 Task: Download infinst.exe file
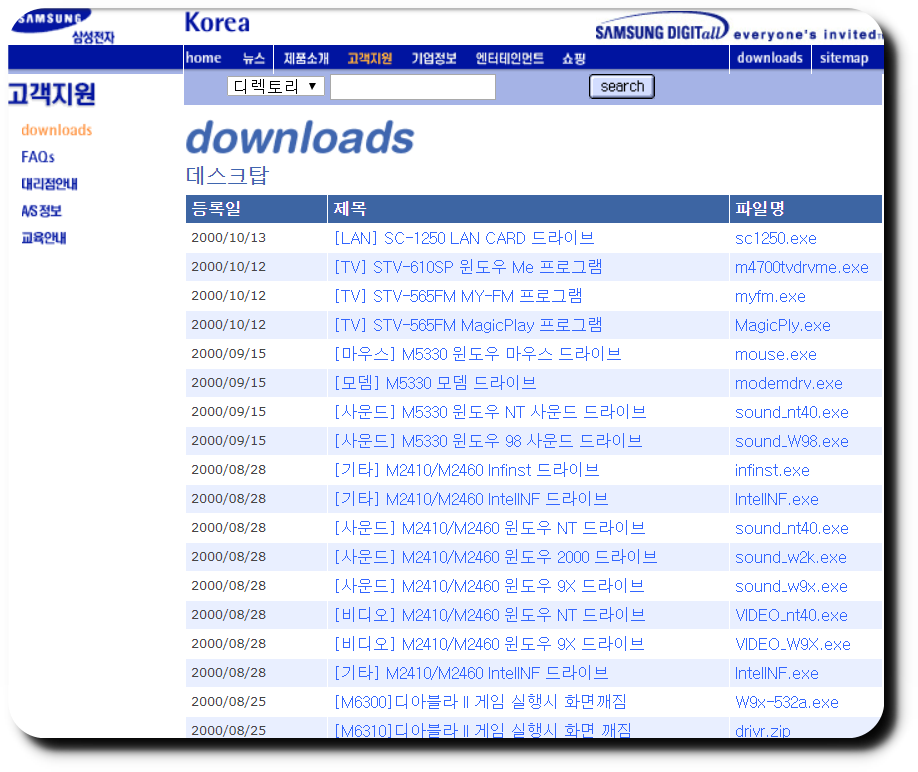tap(772, 471)
